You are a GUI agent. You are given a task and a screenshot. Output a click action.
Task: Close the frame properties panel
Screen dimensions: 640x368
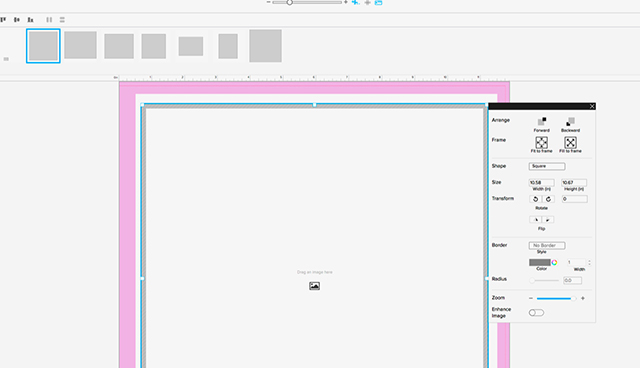pos(592,106)
